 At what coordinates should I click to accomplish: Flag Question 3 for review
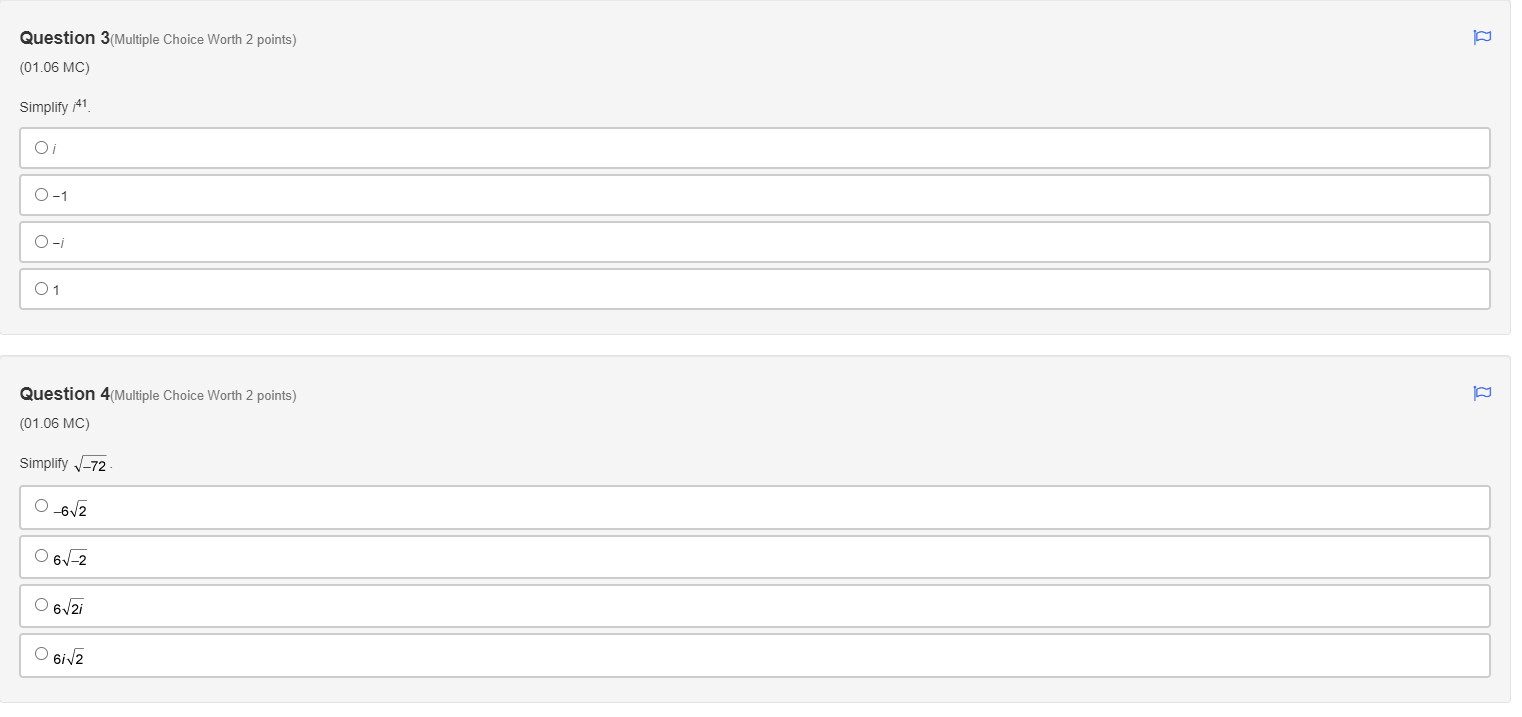pos(1481,37)
